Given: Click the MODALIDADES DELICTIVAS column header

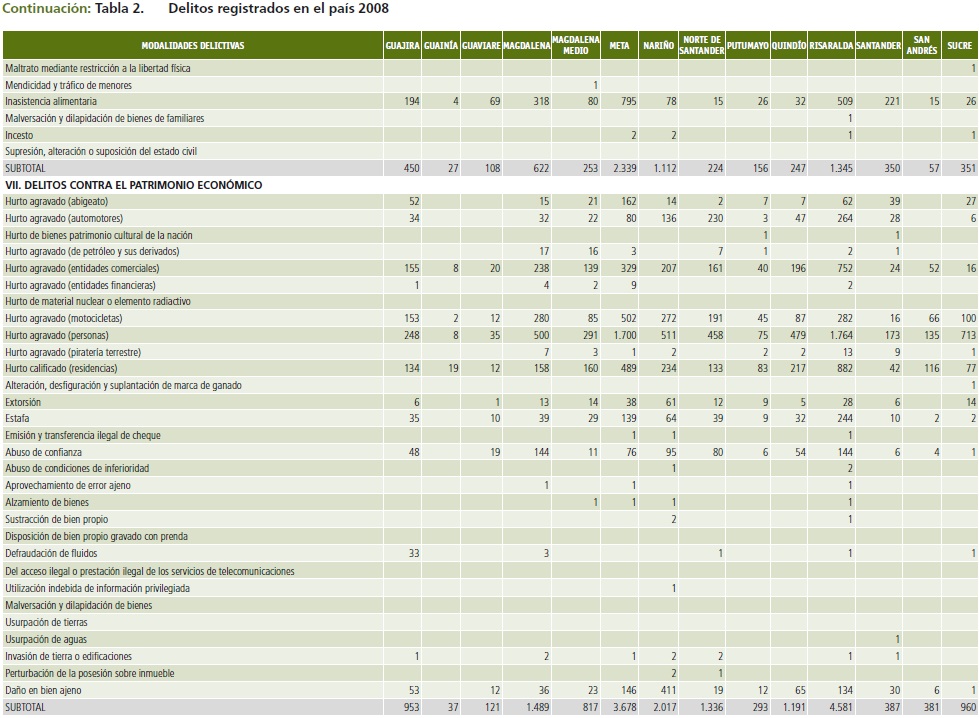Looking at the screenshot, I should [192, 46].
